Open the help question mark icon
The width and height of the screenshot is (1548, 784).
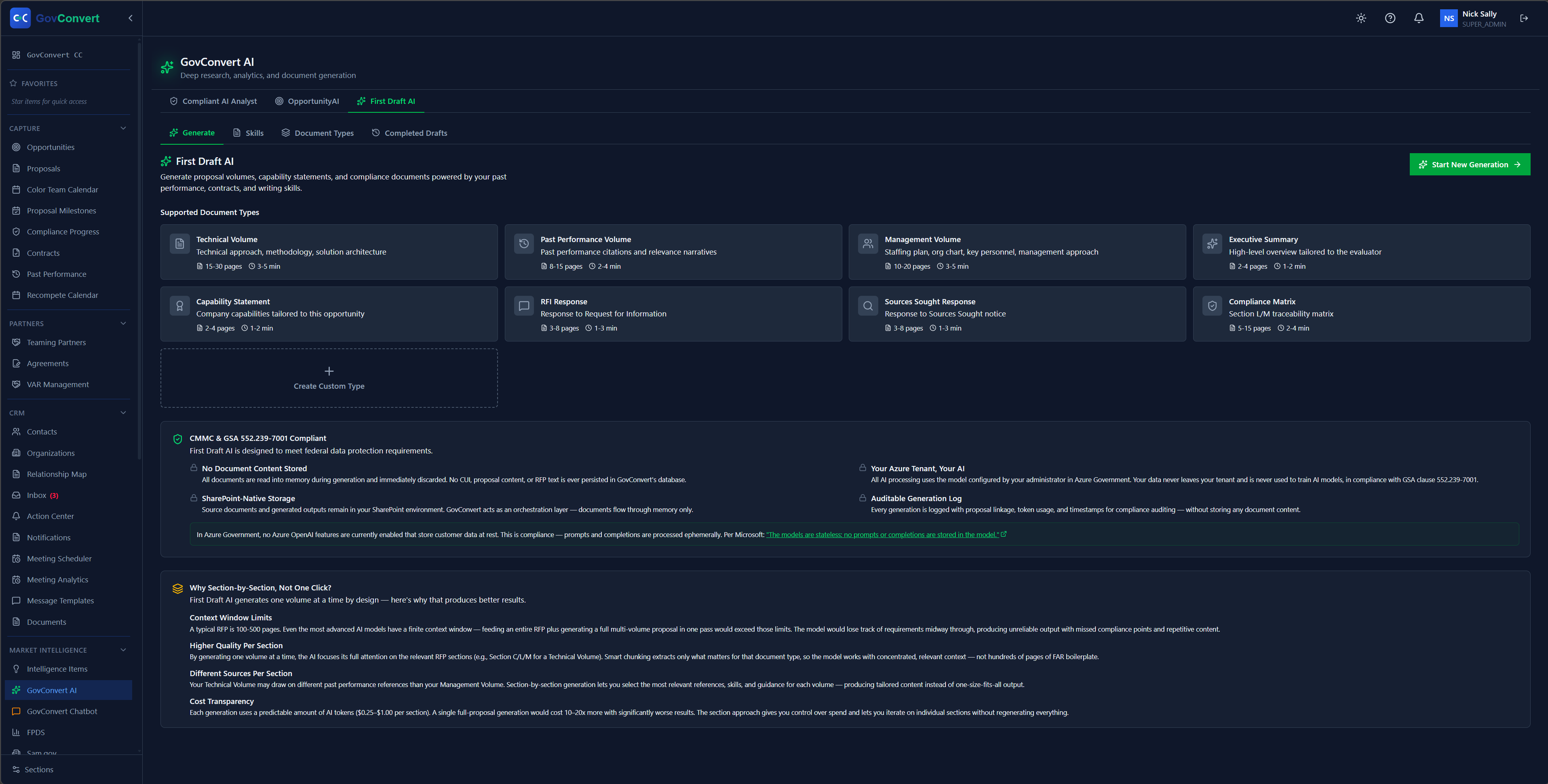pos(1390,18)
